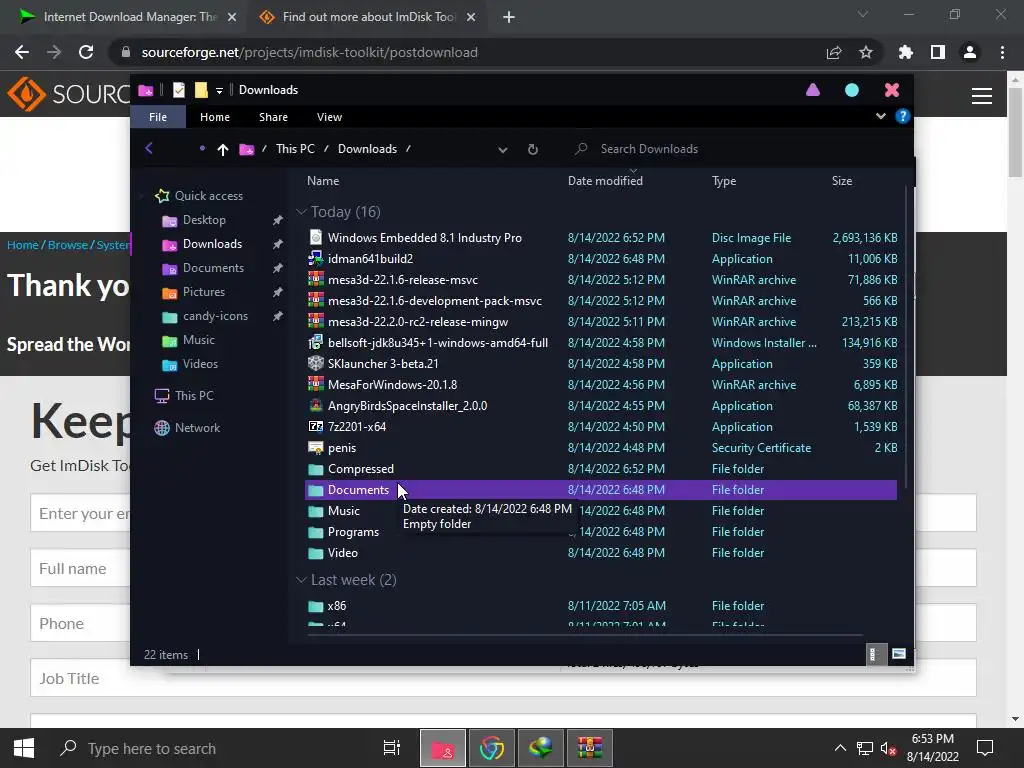The image size is (1024, 768).
Task: Open Chrome tab search dropdown
Action: [863, 14]
